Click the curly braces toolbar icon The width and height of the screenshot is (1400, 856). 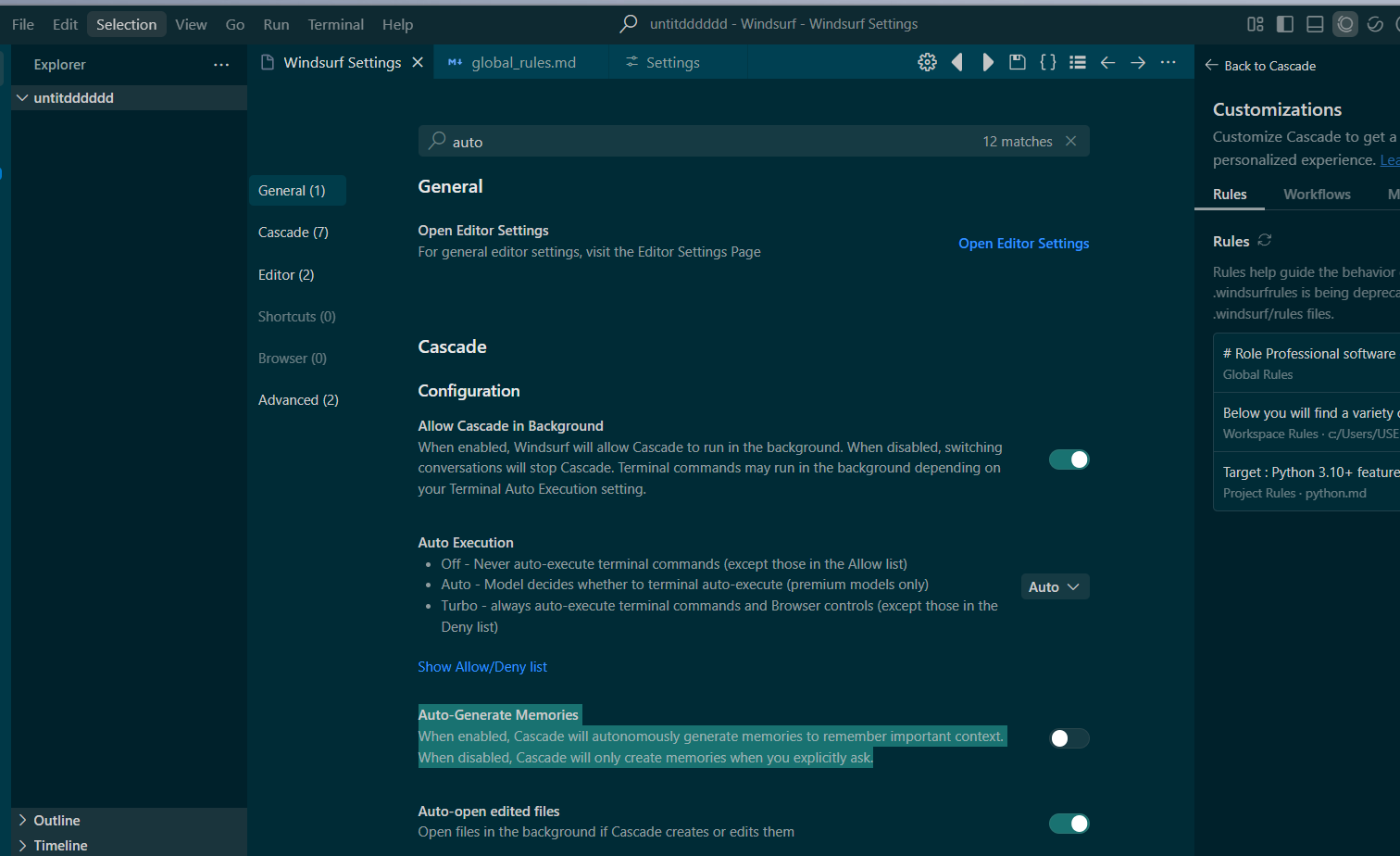coord(1048,62)
